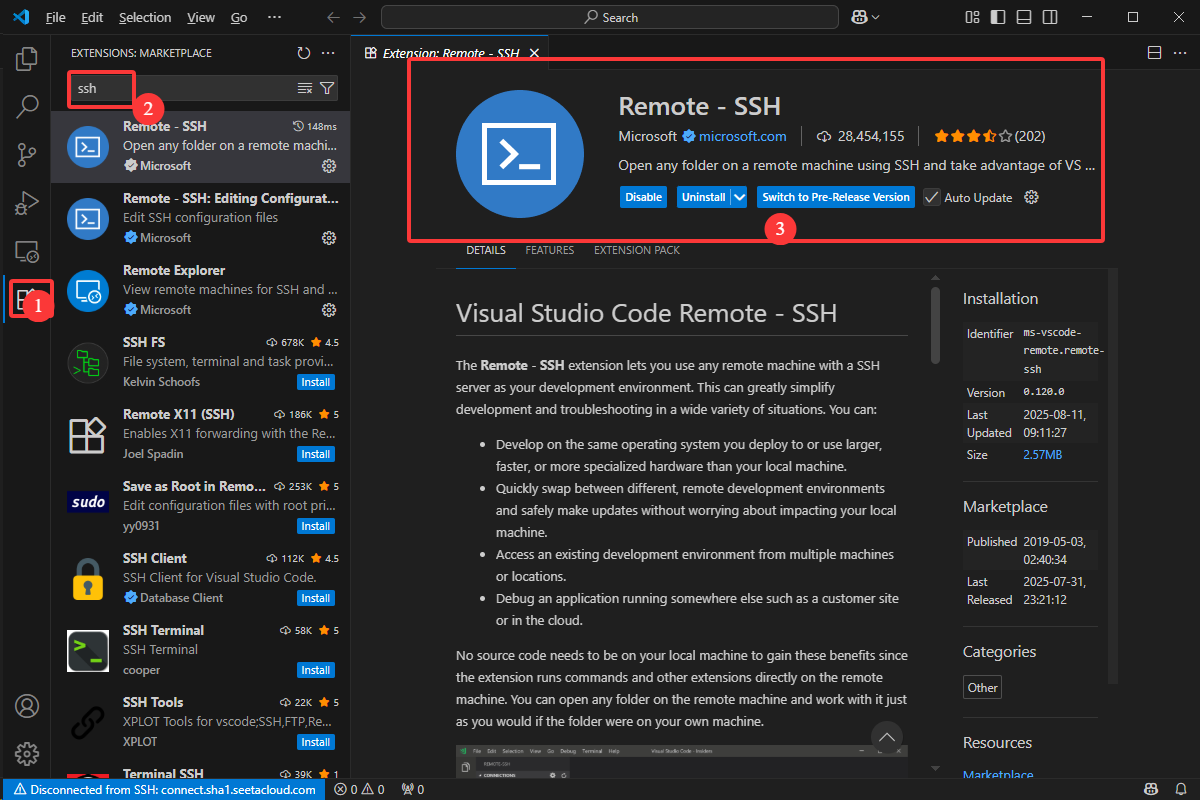Screen dimensions: 1200x800
Task: Install the Save as Root extension
Action: (316, 526)
